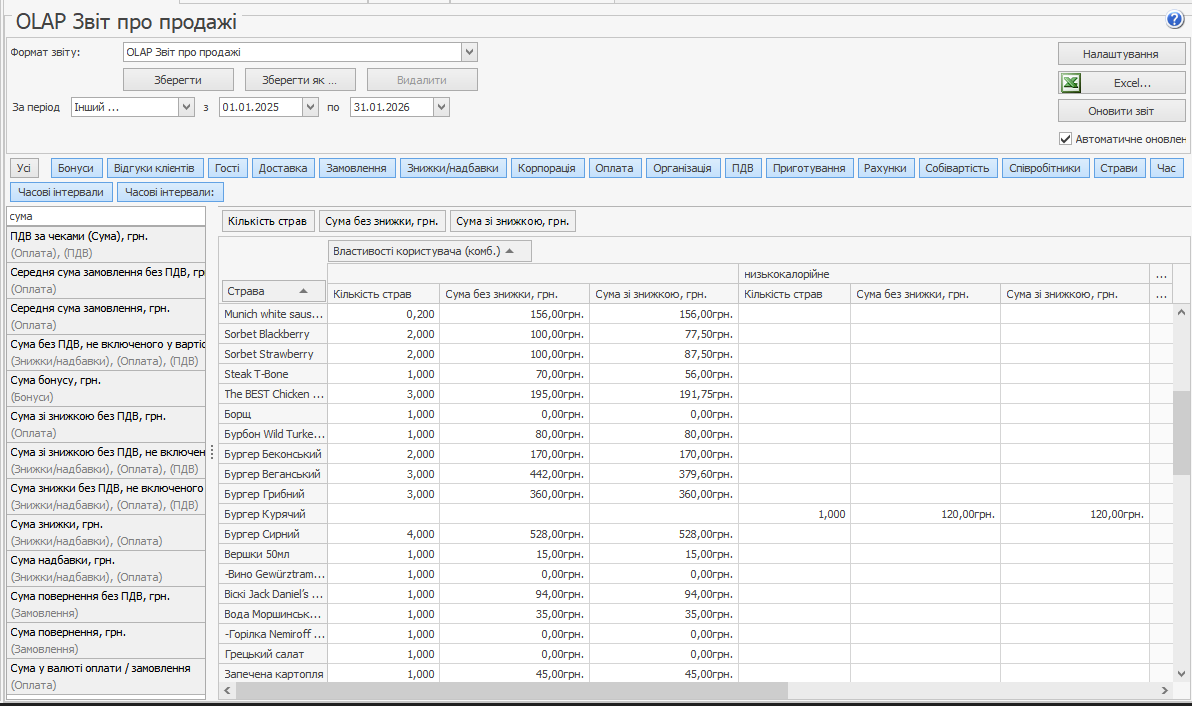The height and width of the screenshot is (706, 1192).
Task: Click the Оновити звіт button
Action: click(1121, 111)
